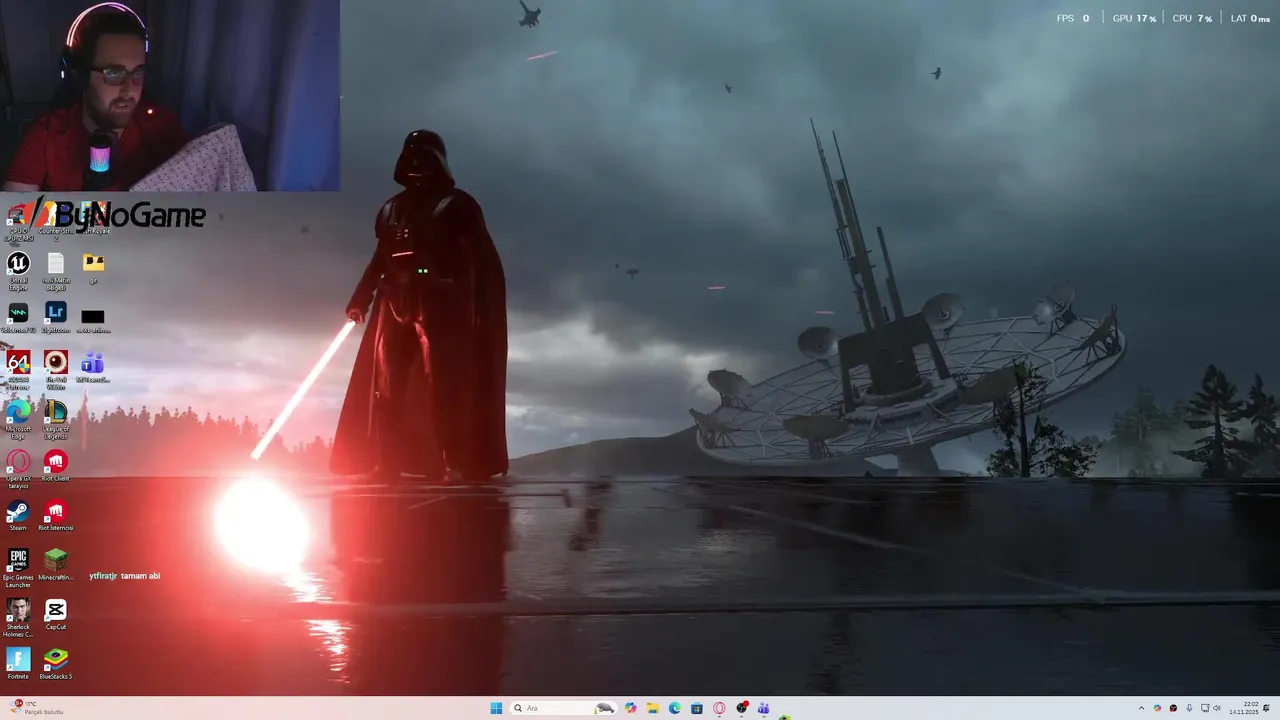Image resolution: width=1280 pixels, height=720 pixels.
Task: Launch Microsoft Edge from the desktop
Action: coord(18,419)
